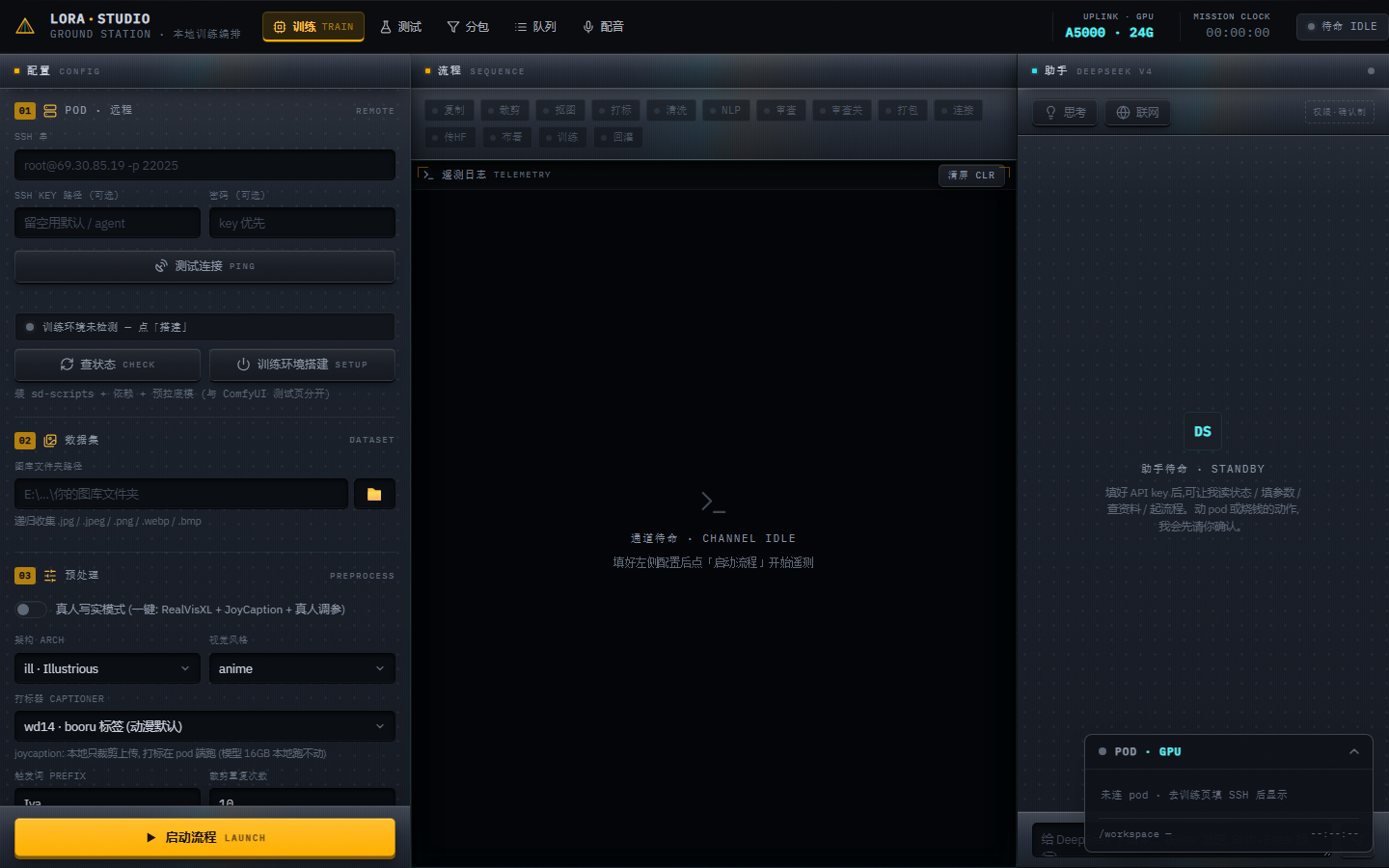1389x868 pixels.
Task: Click the 训练环境搭建 SETUP button
Action: [x=302, y=365]
